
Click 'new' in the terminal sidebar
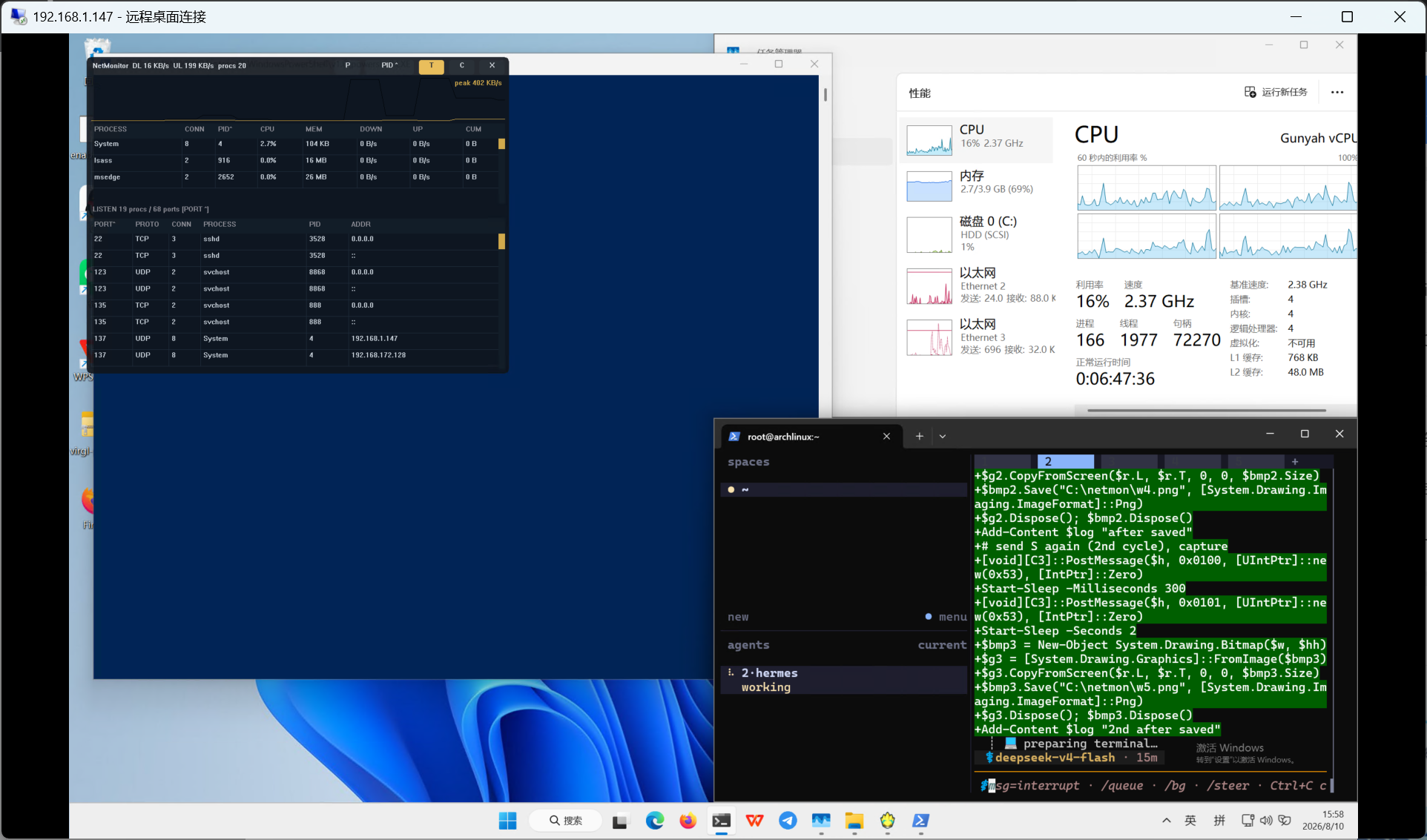(x=738, y=616)
